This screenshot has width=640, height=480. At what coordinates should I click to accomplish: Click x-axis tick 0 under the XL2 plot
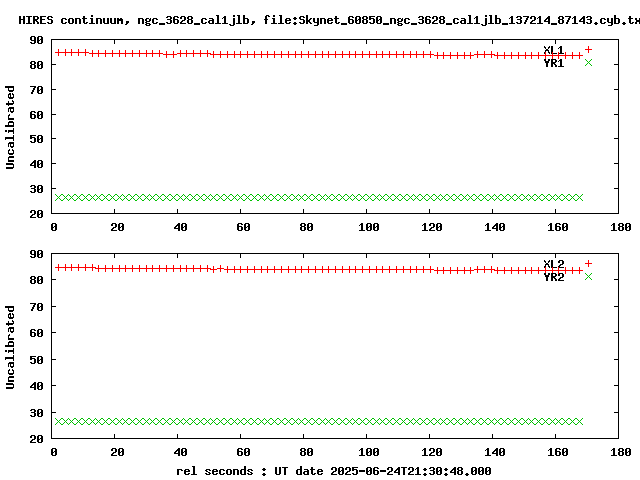coord(54,452)
